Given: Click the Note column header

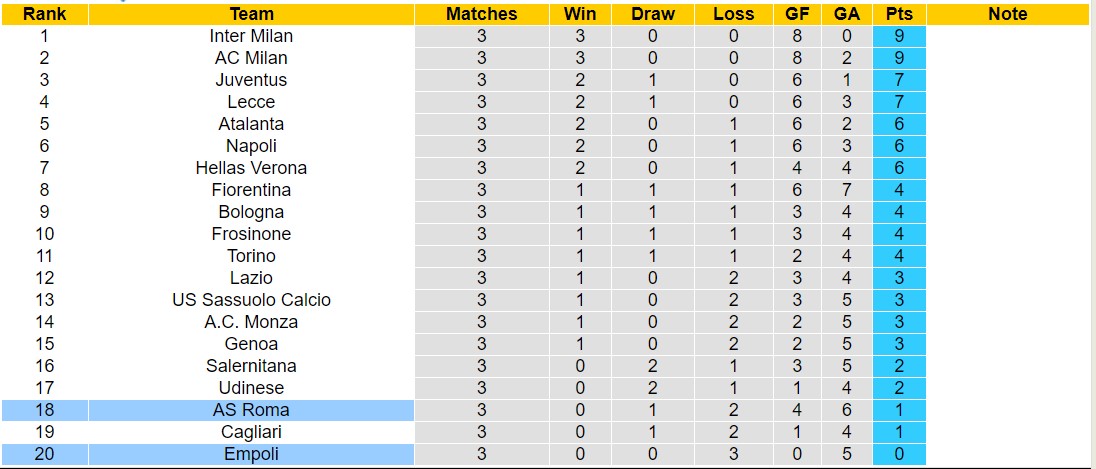Looking at the screenshot, I should coord(1007,14).
